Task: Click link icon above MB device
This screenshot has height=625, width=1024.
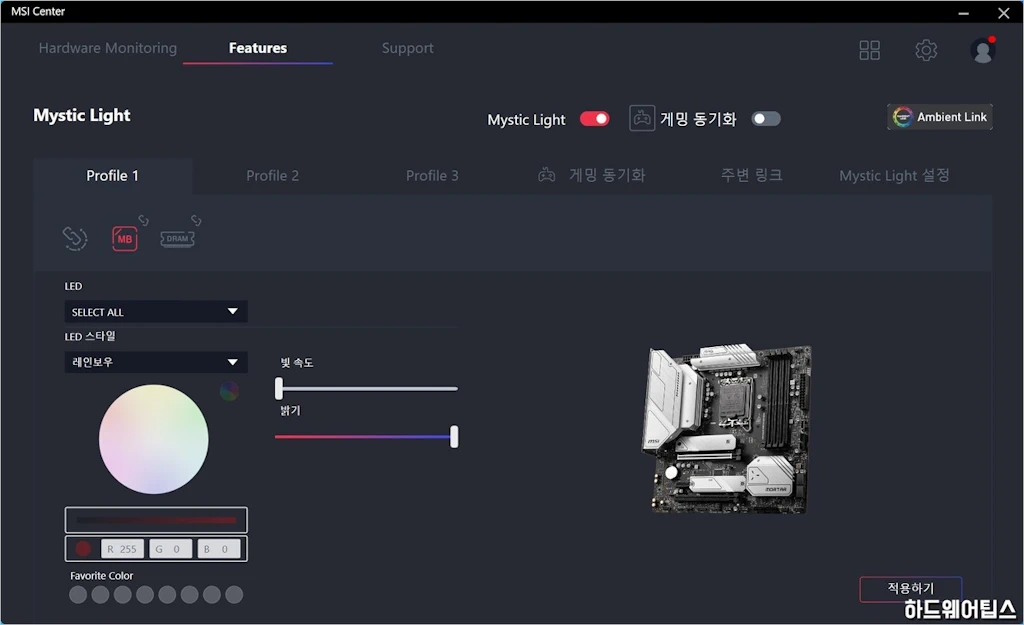Action: point(143,221)
